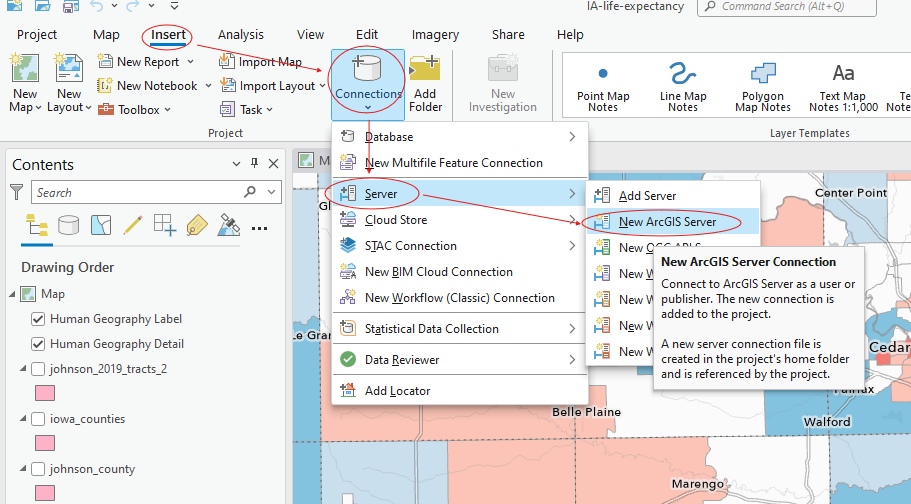Viewport: 911px width, 504px height.
Task: Open the Project tab
Action: [37, 35]
